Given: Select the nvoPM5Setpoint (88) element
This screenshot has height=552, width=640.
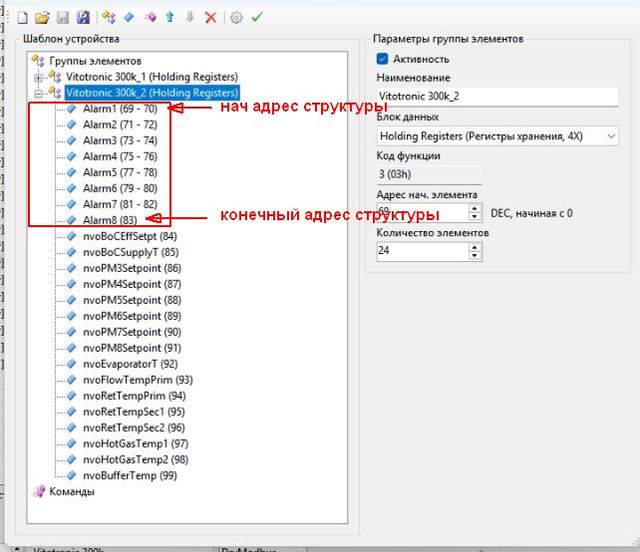Looking at the screenshot, I should click(x=132, y=300).
